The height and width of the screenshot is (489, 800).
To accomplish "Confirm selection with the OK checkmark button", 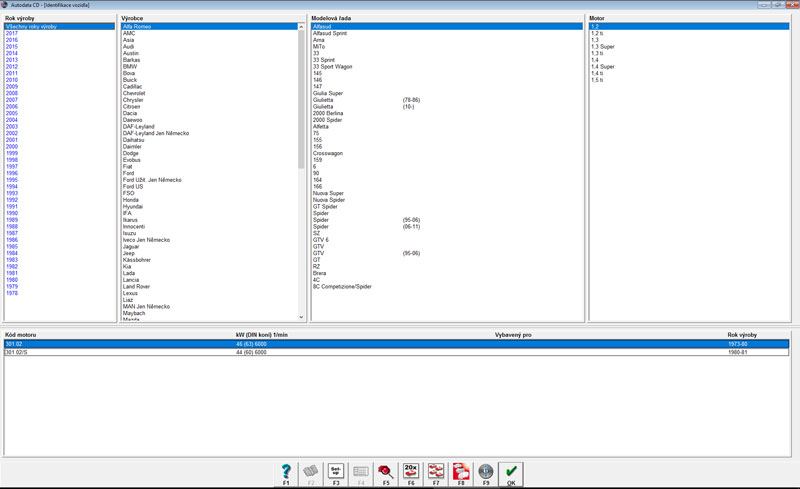I will point(511,474).
